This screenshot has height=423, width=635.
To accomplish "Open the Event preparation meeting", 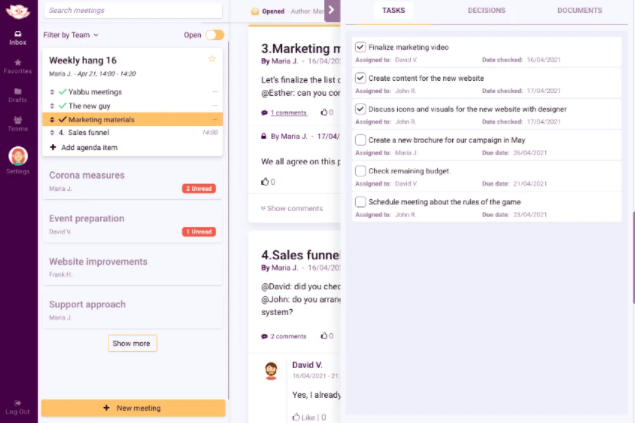I will pyautogui.click(x=132, y=224).
